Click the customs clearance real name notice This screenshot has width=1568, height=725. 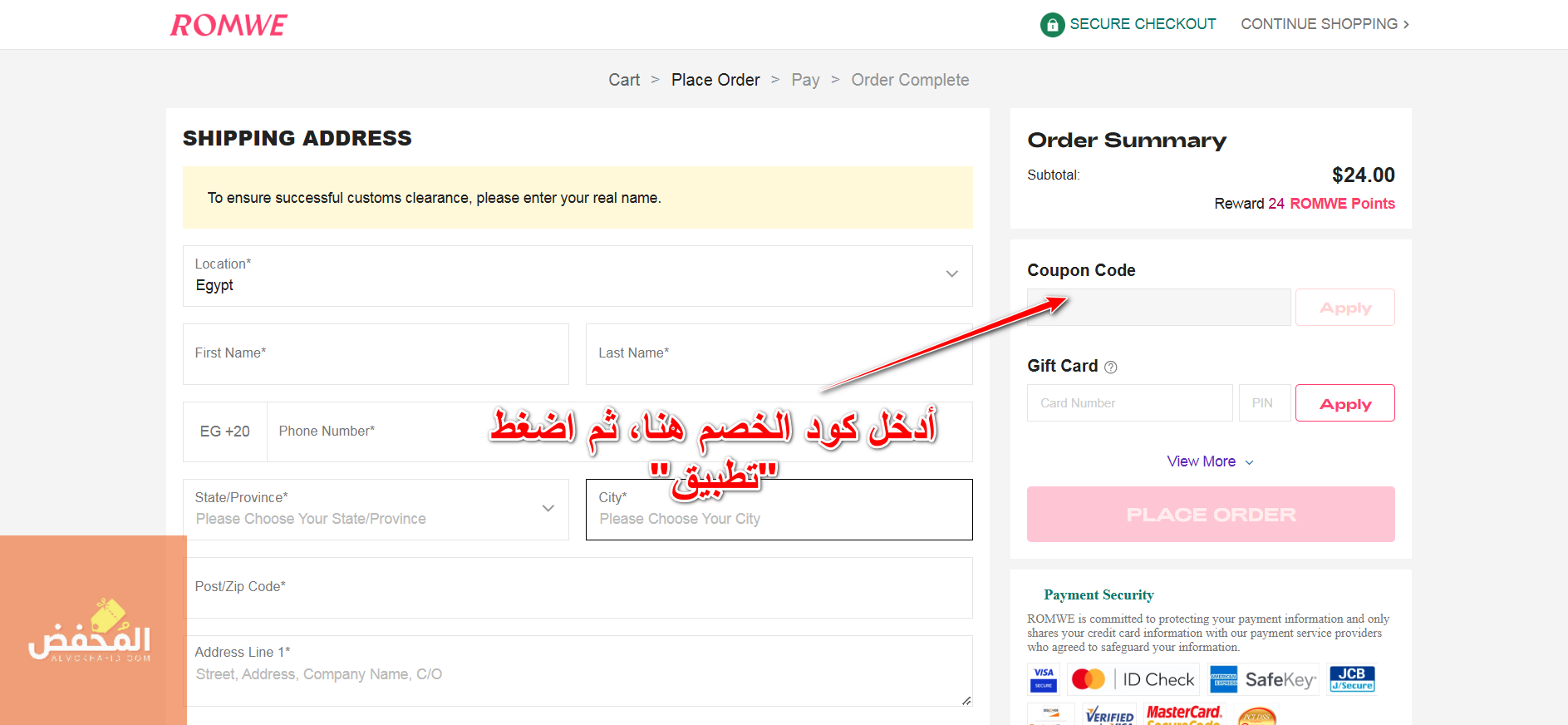578,198
